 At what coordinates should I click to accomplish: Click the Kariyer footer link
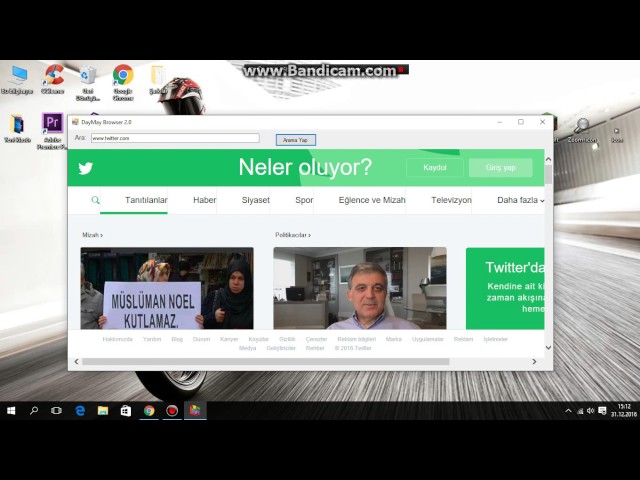click(229, 339)
